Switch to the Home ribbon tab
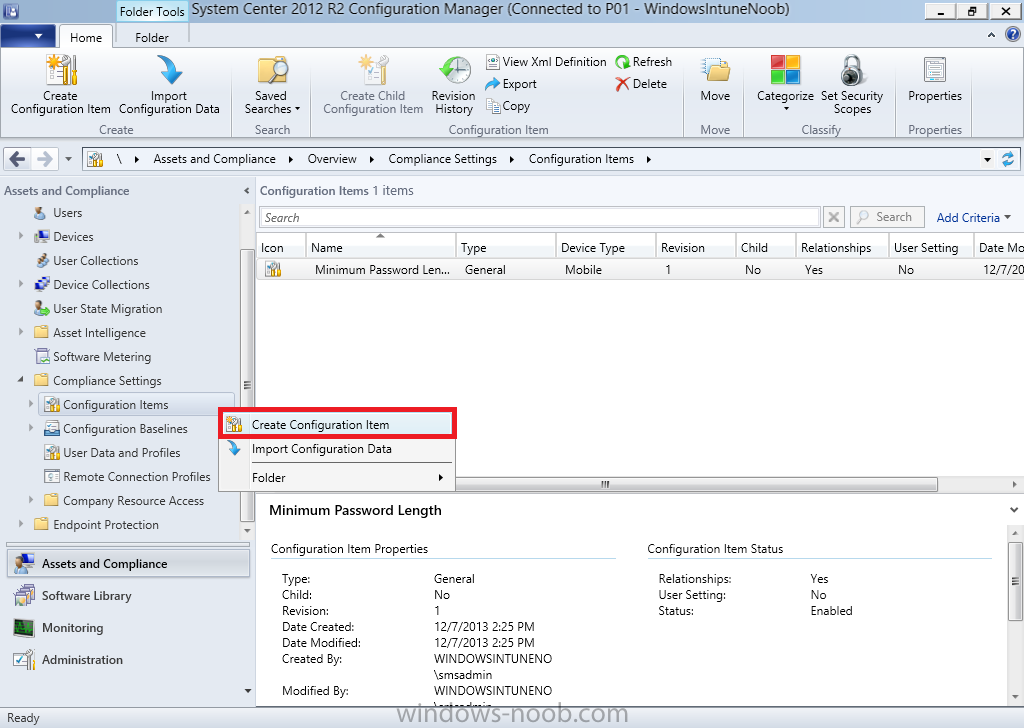The height and width of the screenshot is (728, 1024). (86, 37)
